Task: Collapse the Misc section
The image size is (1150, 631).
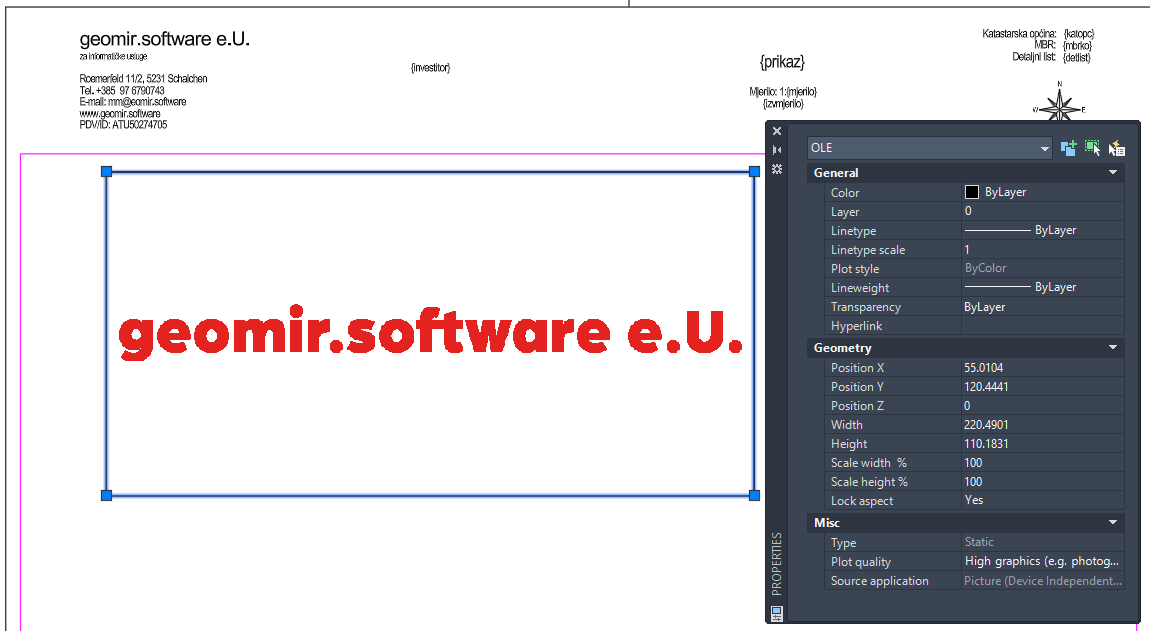Action: click(1113, 523)
